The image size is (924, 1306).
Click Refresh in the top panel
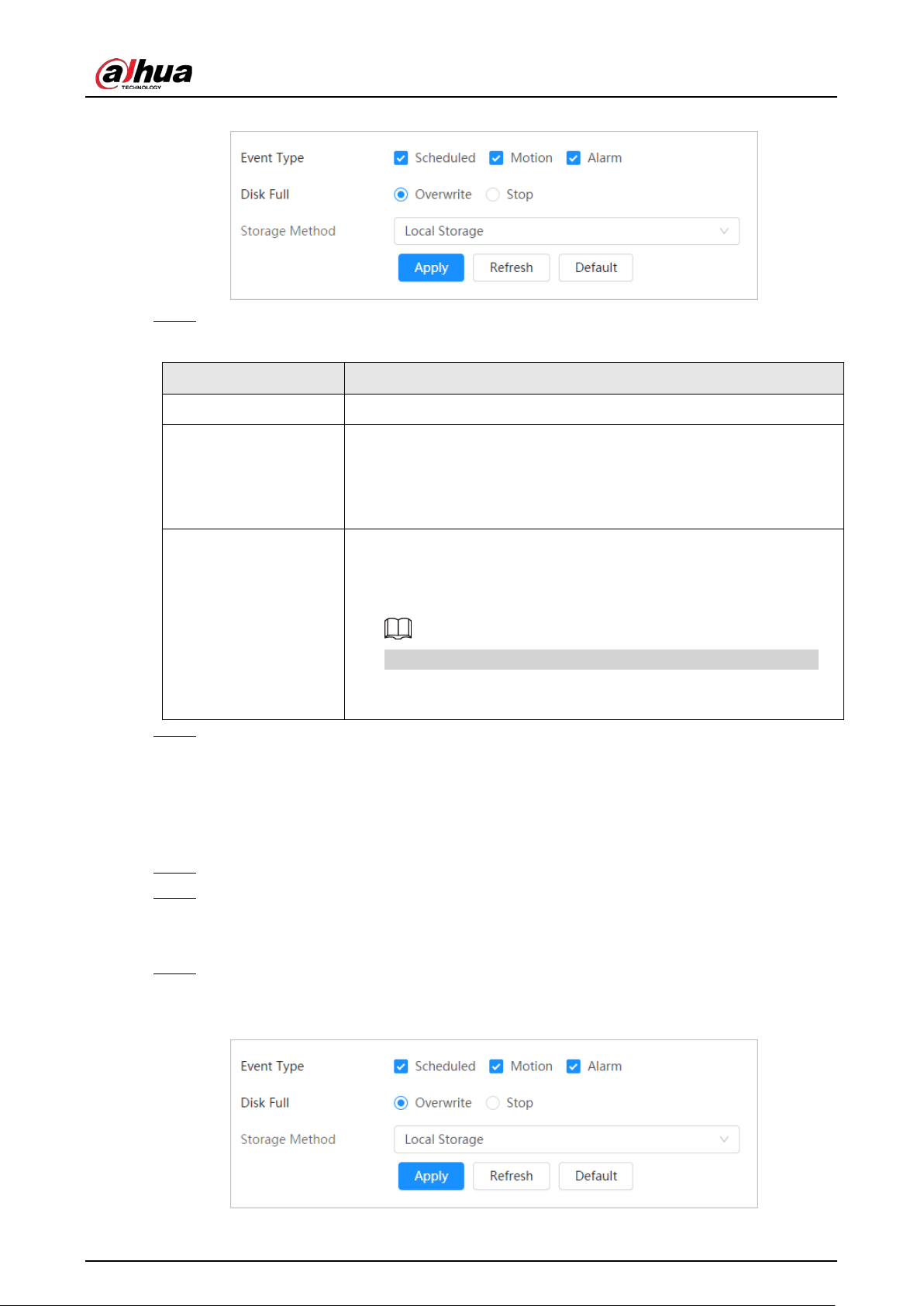click(x=512, y=267)
